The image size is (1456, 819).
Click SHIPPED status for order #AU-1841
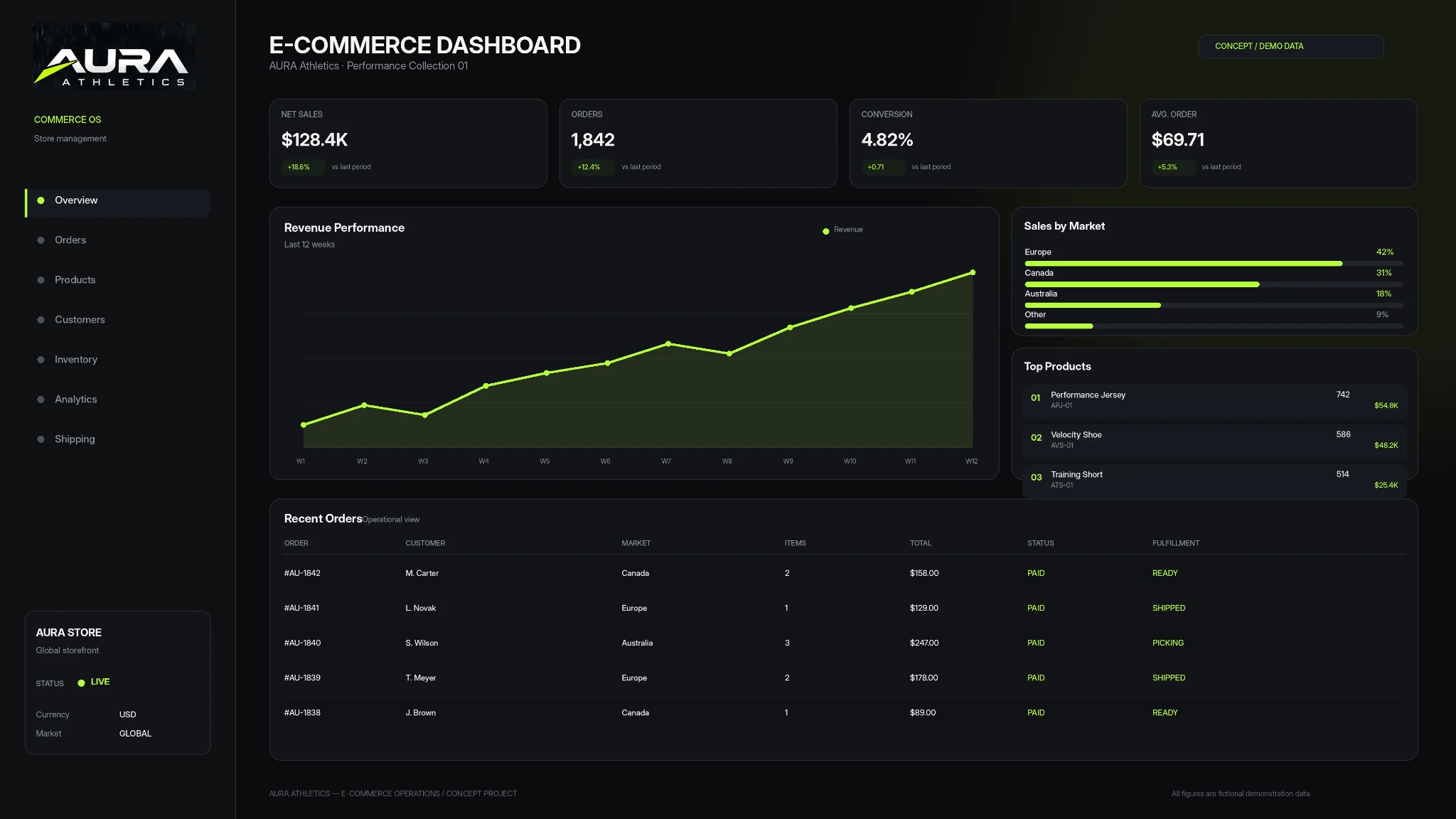[1168, 608]
